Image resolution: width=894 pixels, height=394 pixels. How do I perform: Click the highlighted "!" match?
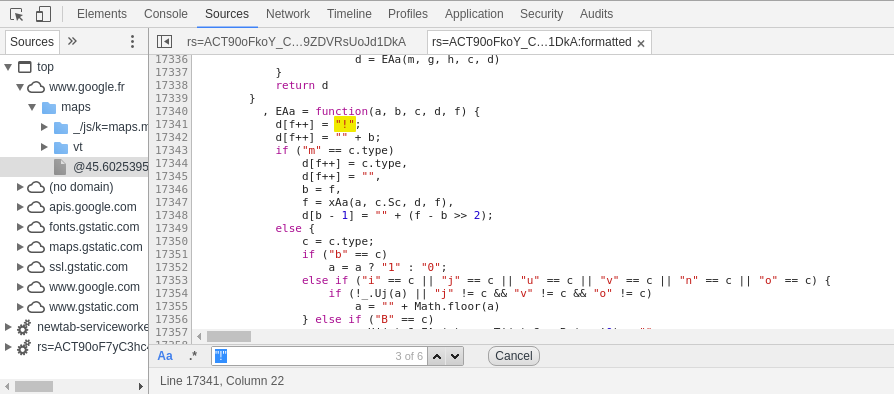pos(345,124)
